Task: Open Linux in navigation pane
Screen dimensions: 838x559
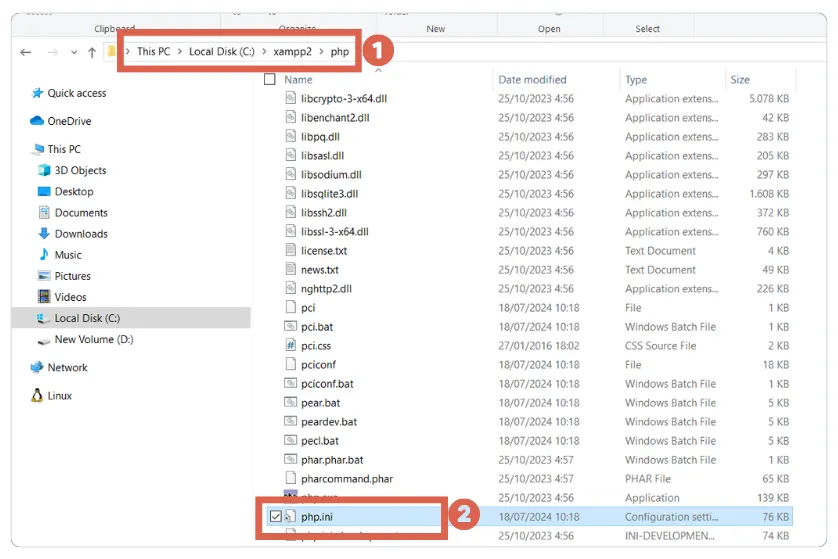Action: pos(59,396)
